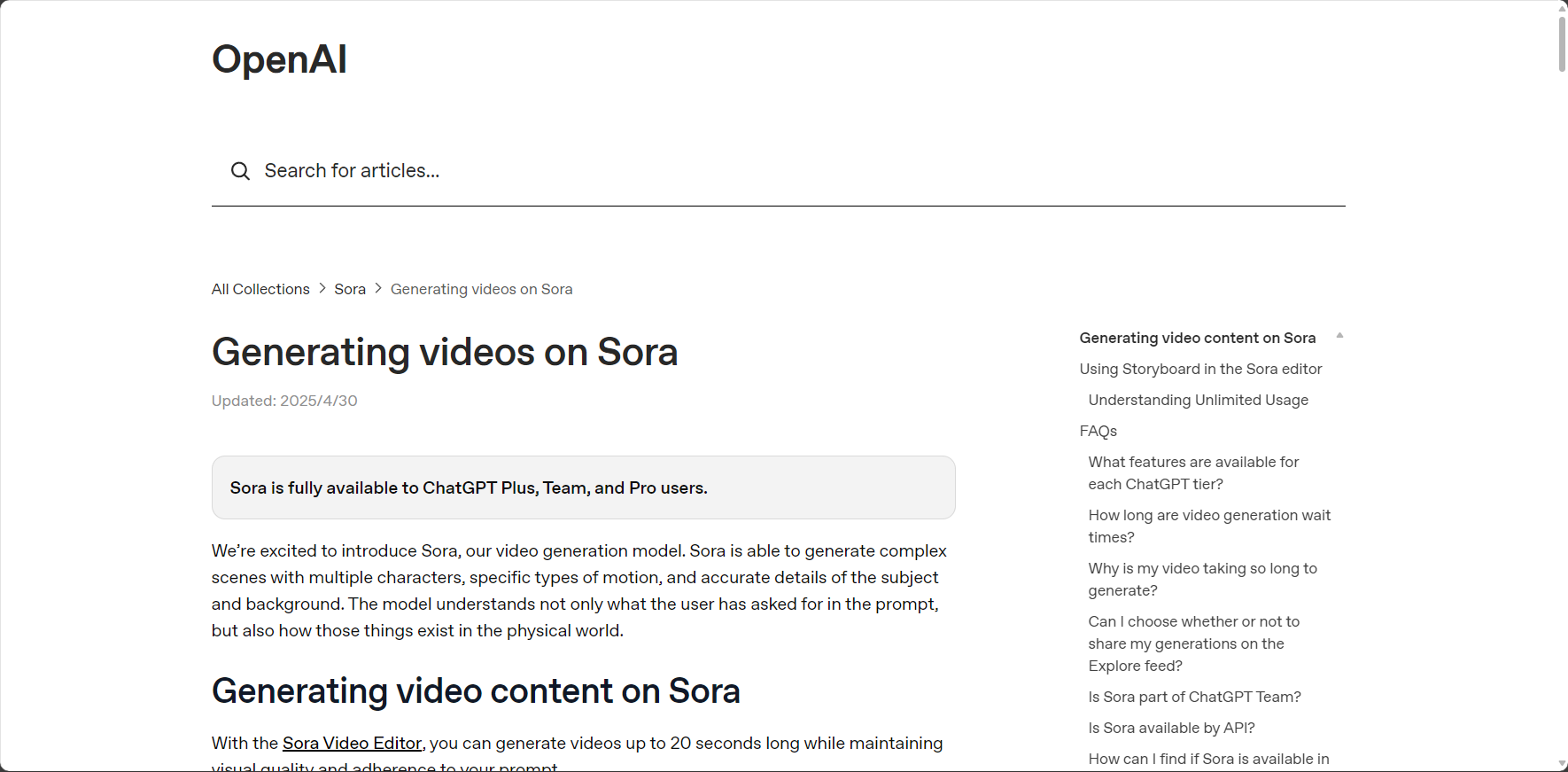Open the Sora breadcrumb link
This screenshot has width=1568, height=772.
[350, 289]
